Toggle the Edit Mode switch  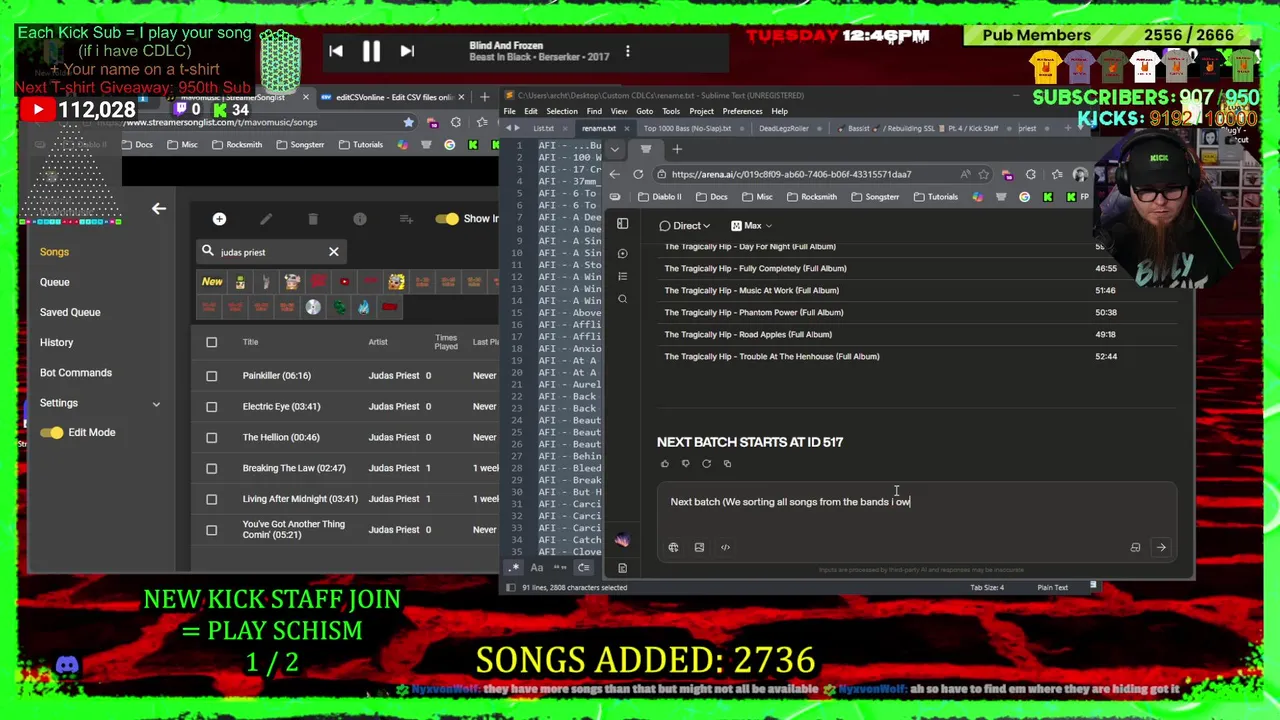pyautogui.click(x=52, y=432)
